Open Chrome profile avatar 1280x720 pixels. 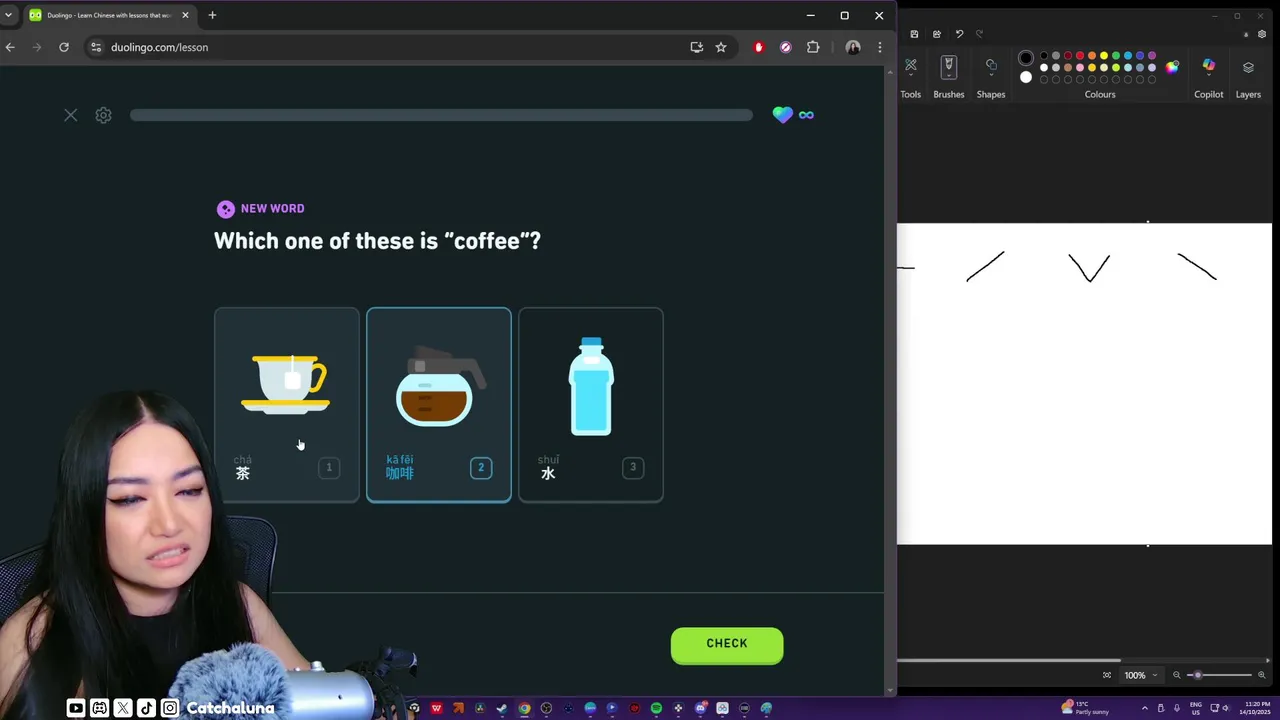(853, 47)
